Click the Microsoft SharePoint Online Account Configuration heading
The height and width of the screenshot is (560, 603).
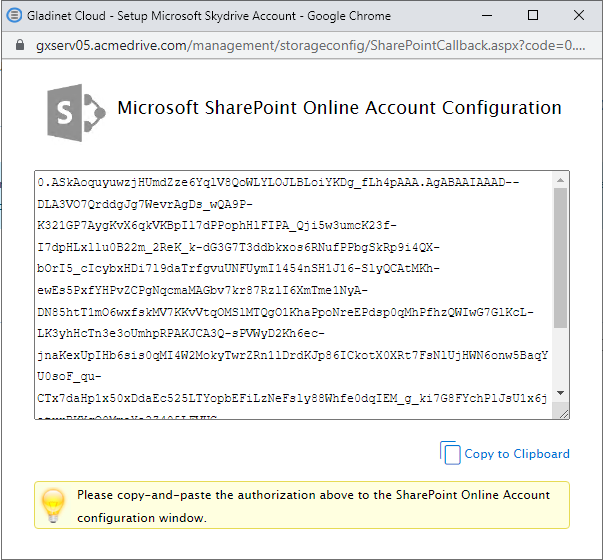click(x=339, y=108)
